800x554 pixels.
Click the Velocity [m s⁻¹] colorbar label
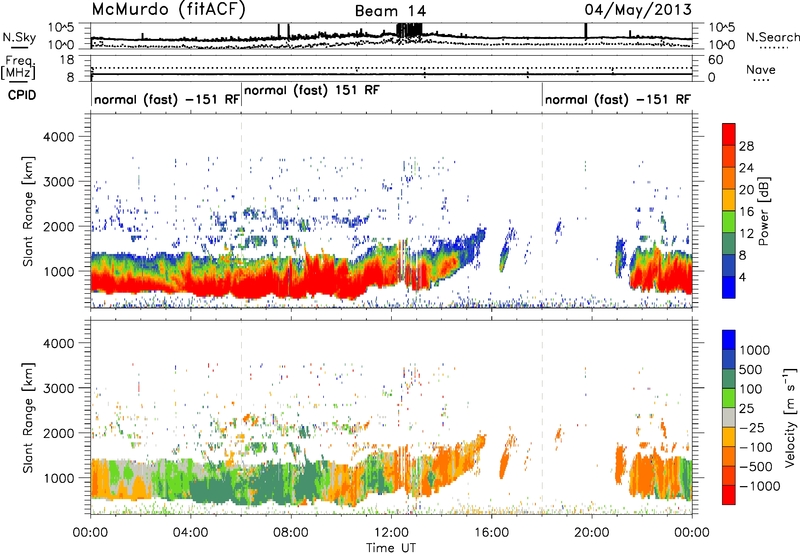click(790, 417)
